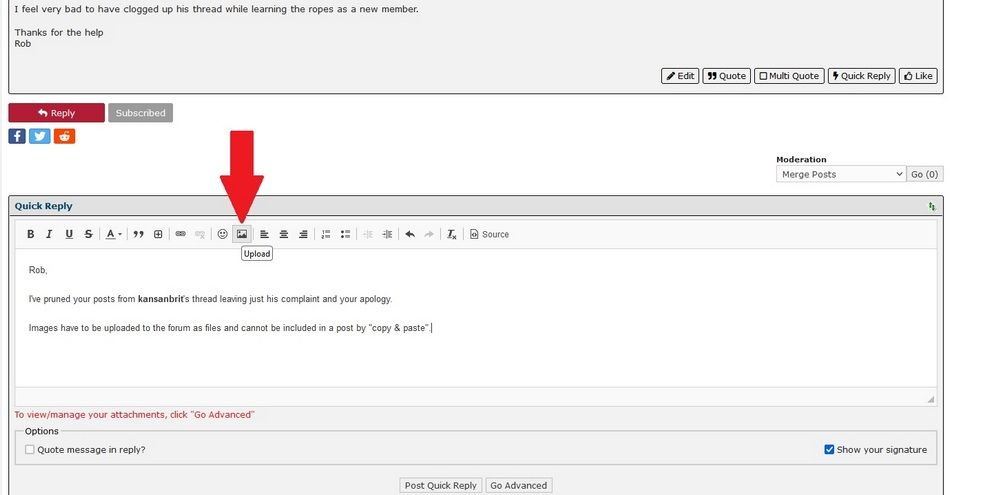Click the Upload image icon

click(x=242, y=234)
